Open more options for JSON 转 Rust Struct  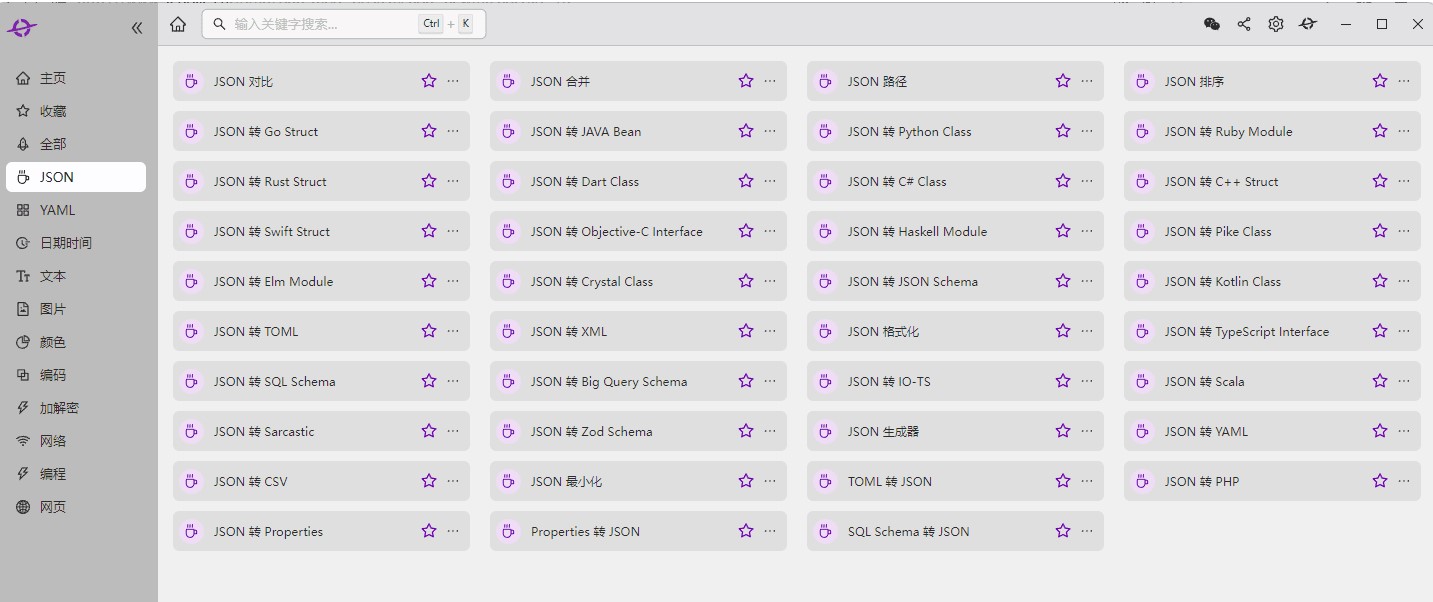click(453, 181)
